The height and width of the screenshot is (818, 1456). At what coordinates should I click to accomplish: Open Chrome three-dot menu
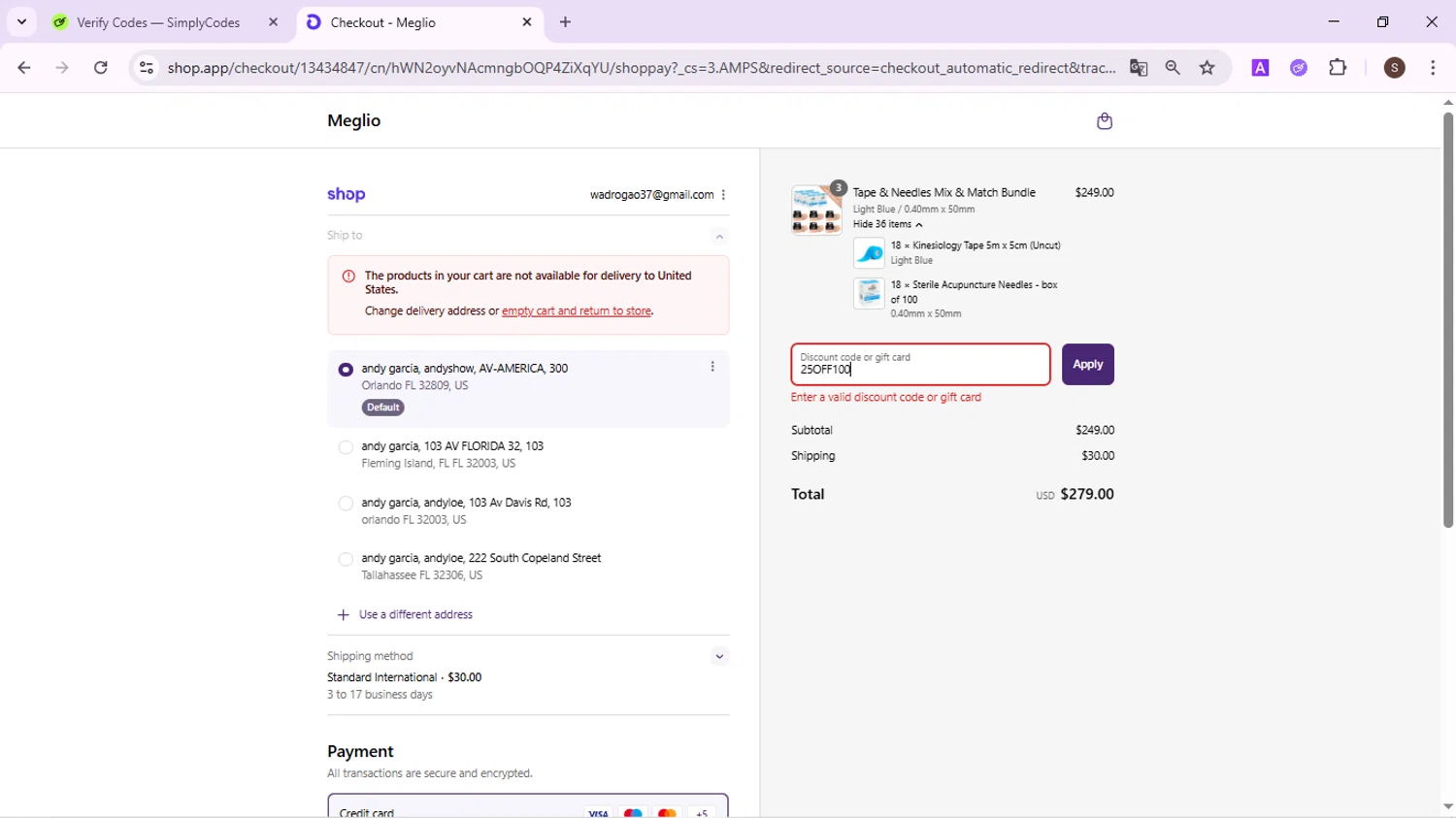1434,68
